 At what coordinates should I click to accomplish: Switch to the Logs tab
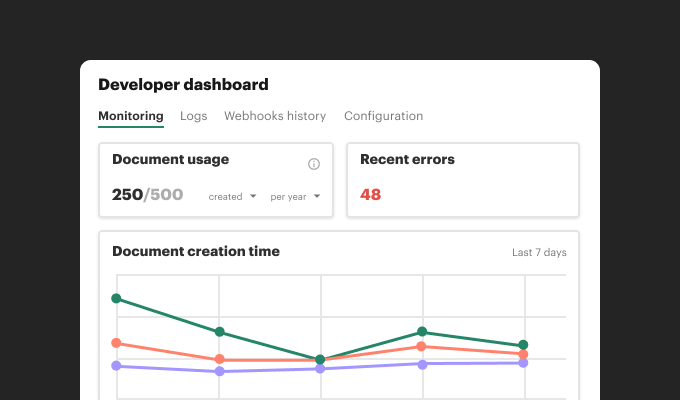[194, 116]
